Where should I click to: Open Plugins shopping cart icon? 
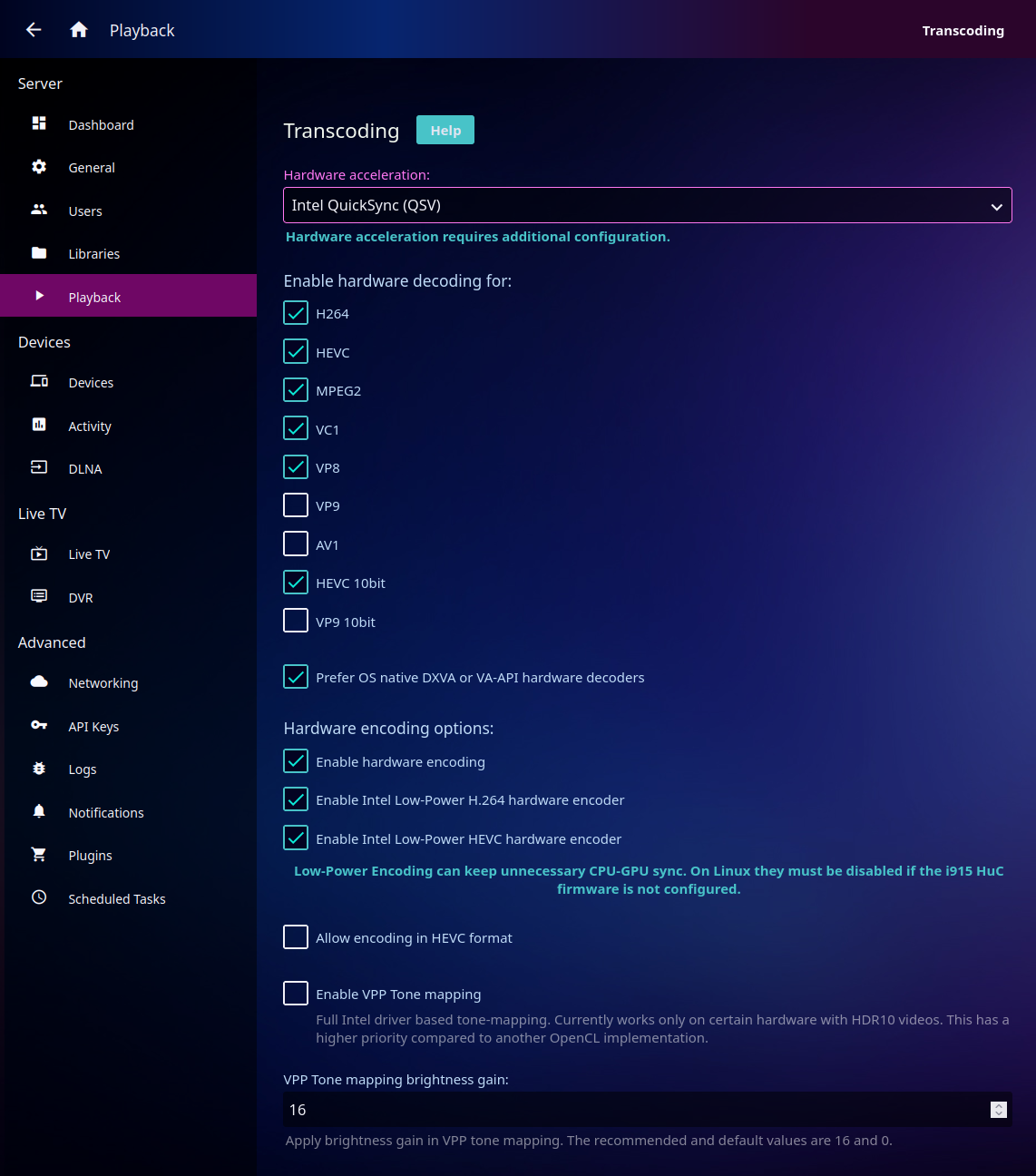click(39, 855)
